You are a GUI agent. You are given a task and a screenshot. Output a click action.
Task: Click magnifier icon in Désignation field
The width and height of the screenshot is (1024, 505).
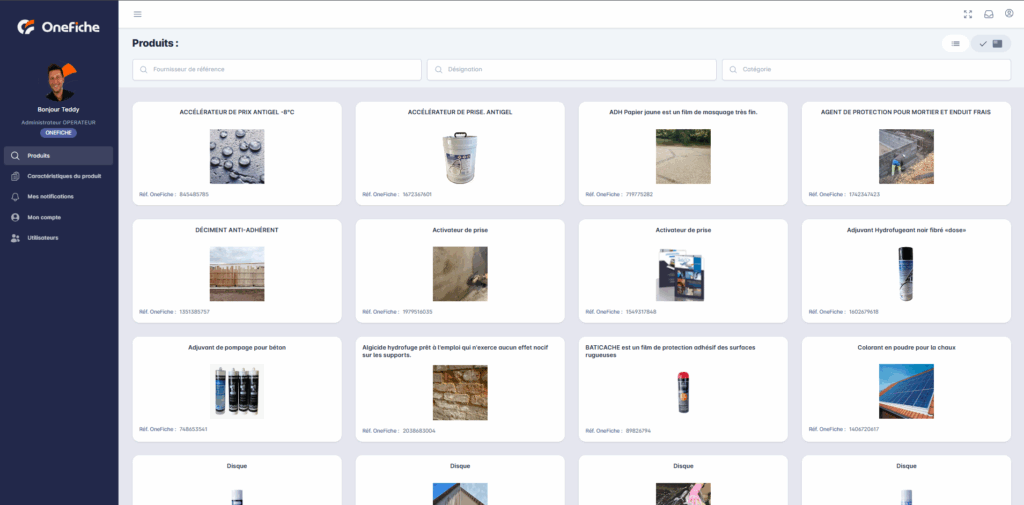point(438,69)
